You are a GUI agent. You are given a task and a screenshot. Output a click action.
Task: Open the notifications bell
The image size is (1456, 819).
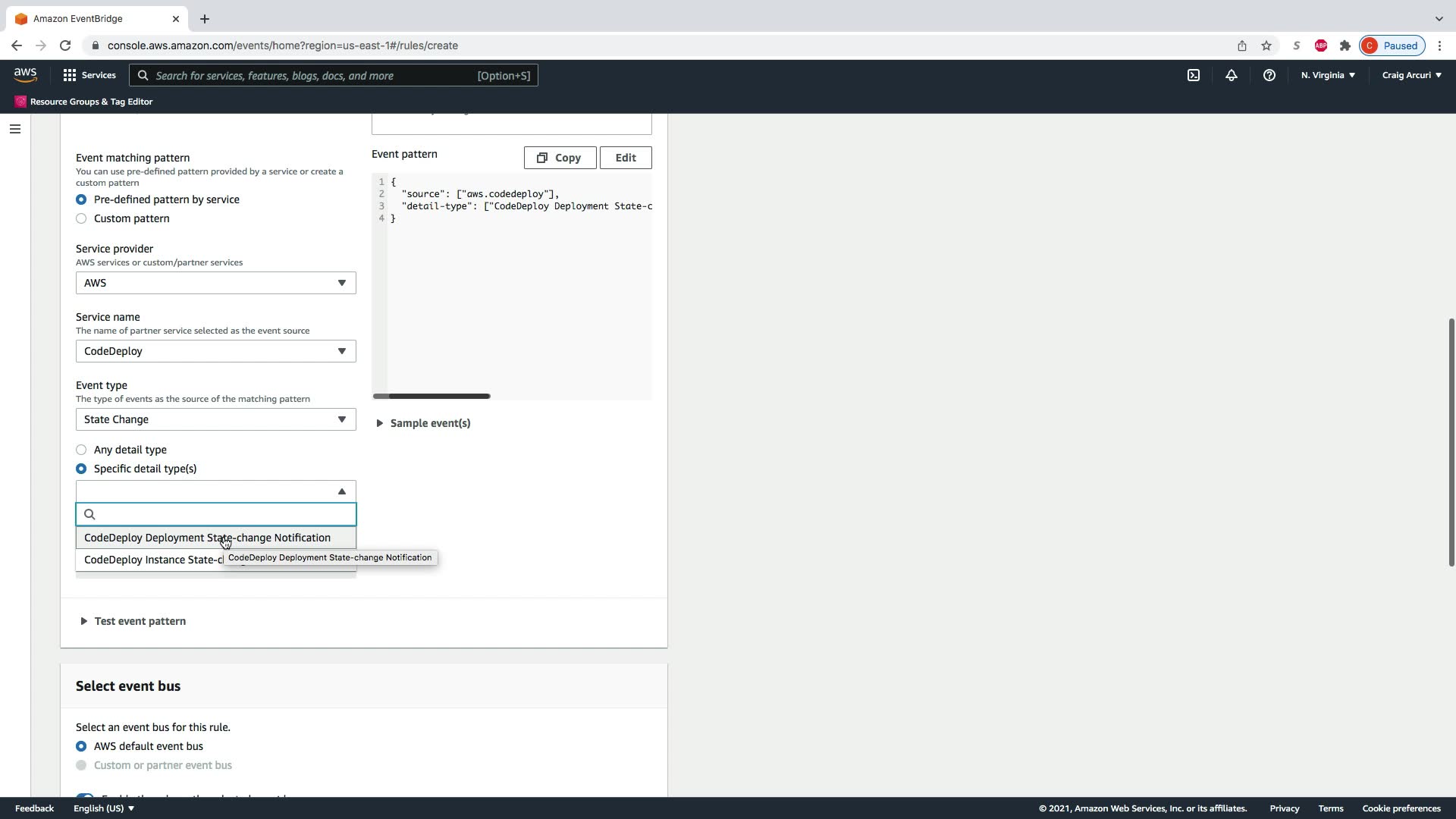click(1231, 75)
